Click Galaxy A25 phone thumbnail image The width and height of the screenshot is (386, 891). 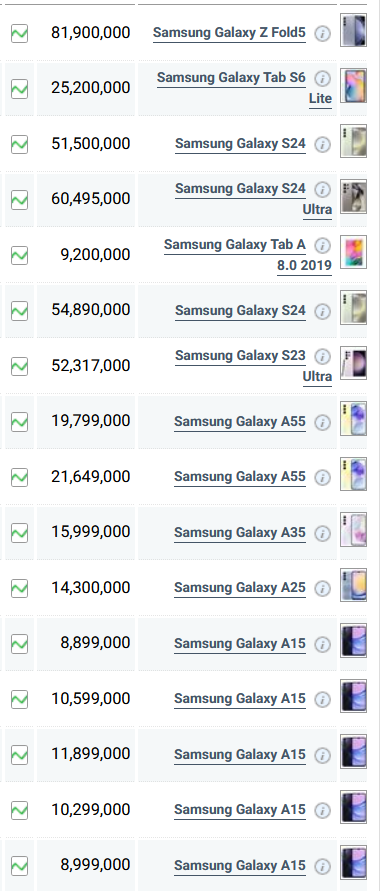point(353,585)
